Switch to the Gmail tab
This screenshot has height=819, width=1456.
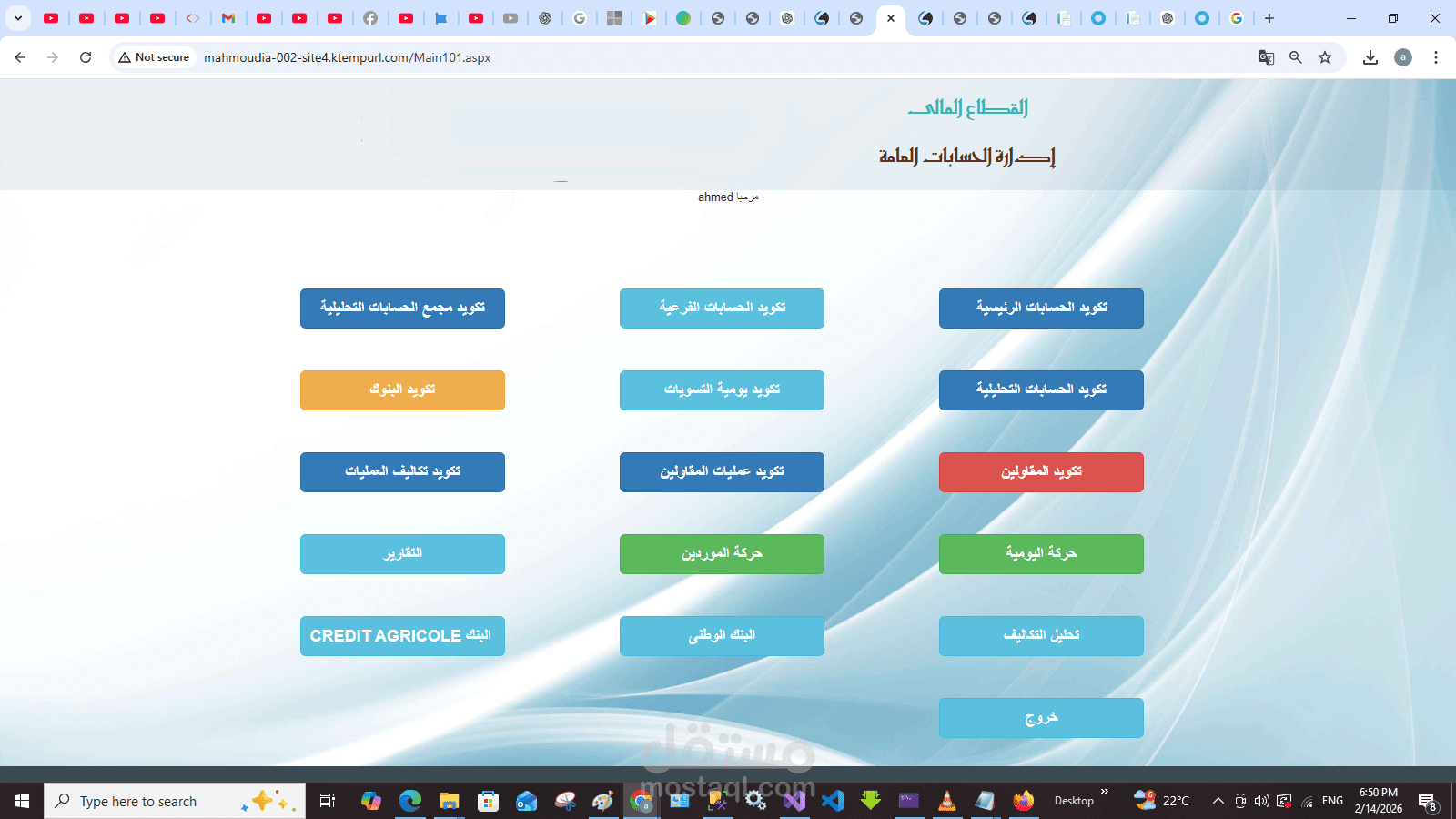tap(228, 18)
